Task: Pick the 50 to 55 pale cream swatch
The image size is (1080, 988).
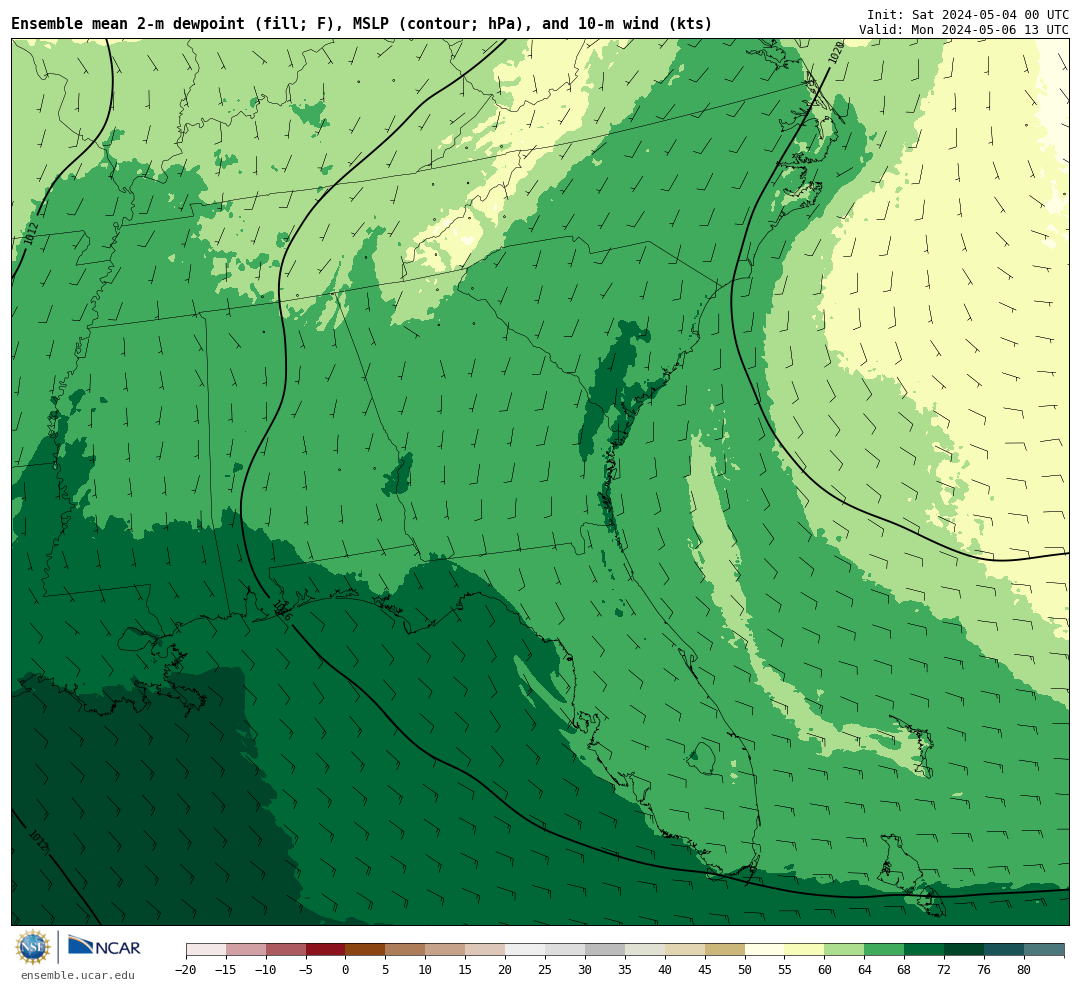Action: click(x=765, y=950)
